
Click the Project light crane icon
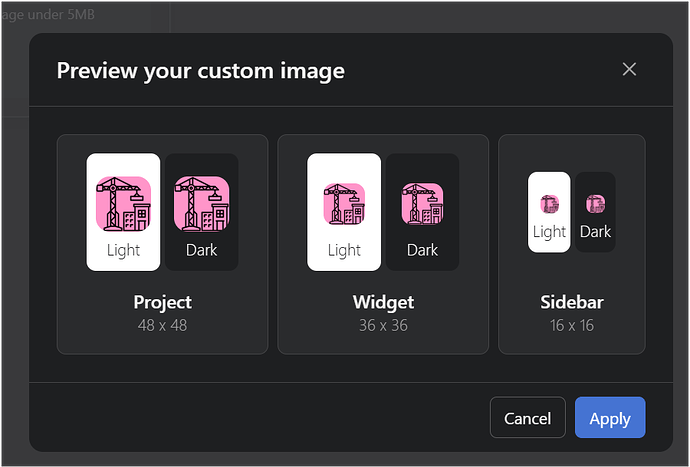(123, 203)
